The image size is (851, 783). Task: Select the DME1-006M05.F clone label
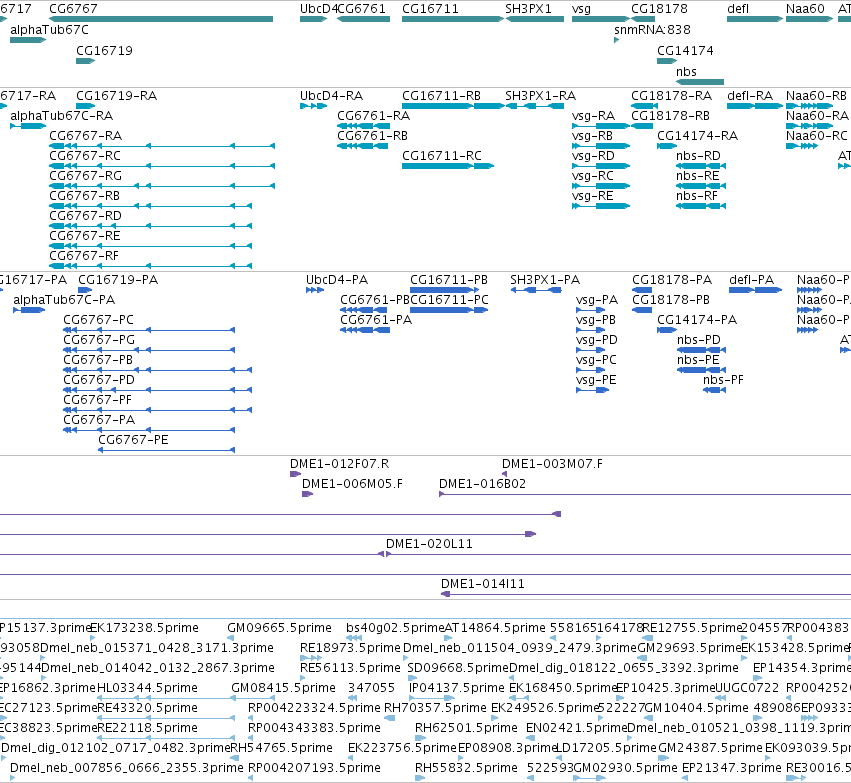click(x=353, y=484)
